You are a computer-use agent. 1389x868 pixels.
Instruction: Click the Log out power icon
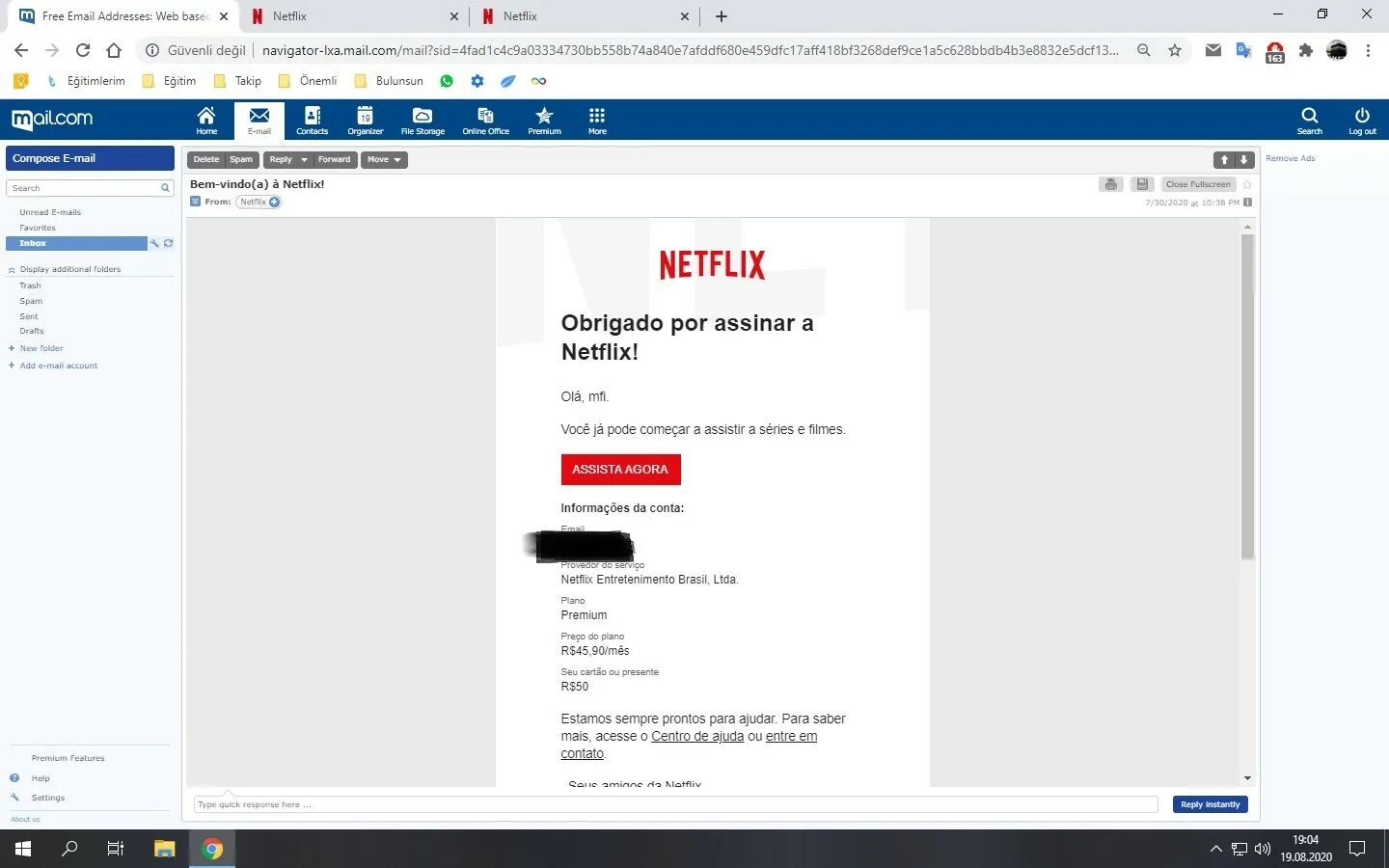click(x=1362, y=121)
